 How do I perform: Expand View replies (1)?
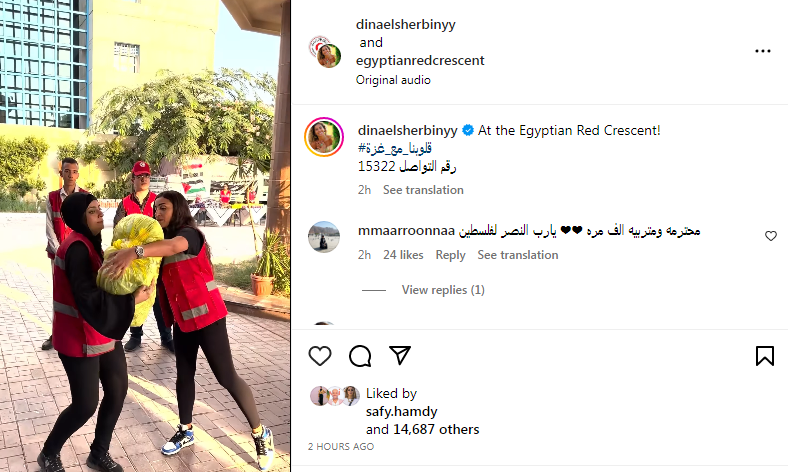pyautogui.click(x=443, y=290)
